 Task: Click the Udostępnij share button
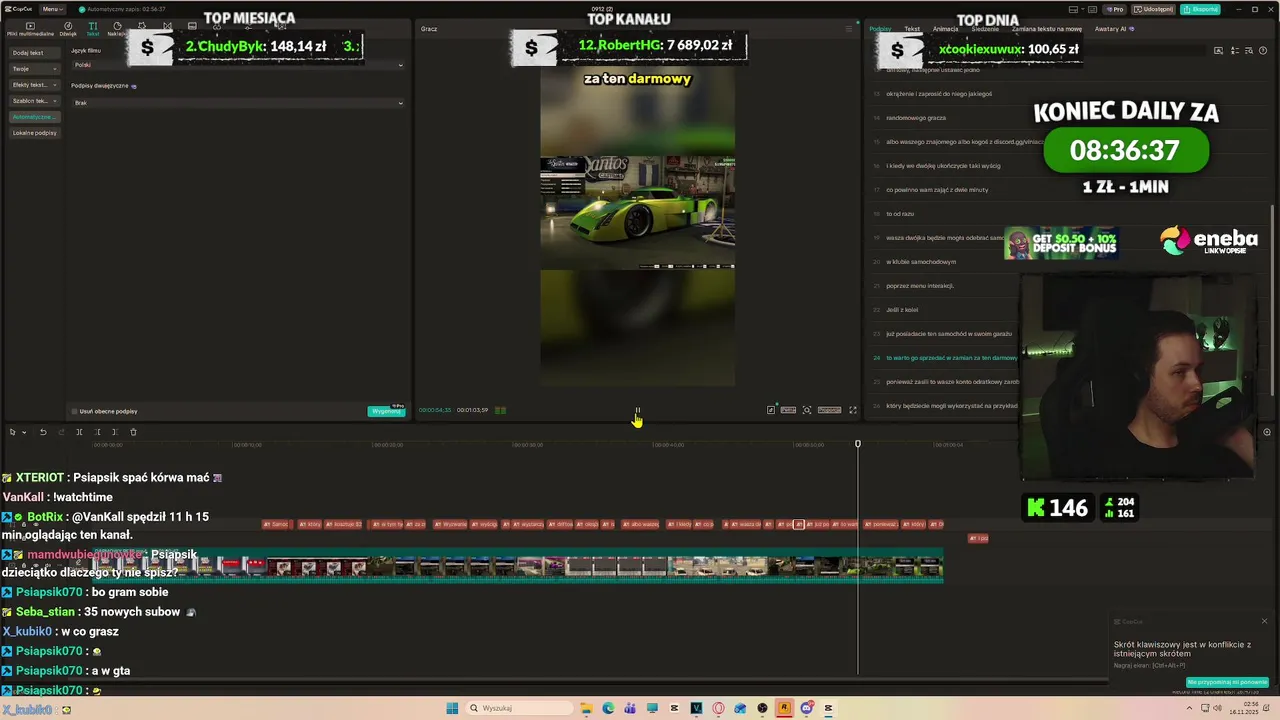click(1154, 9)
